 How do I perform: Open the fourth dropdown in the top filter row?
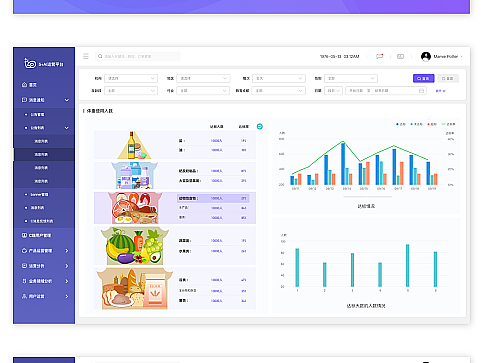click(x=351, y=78)
